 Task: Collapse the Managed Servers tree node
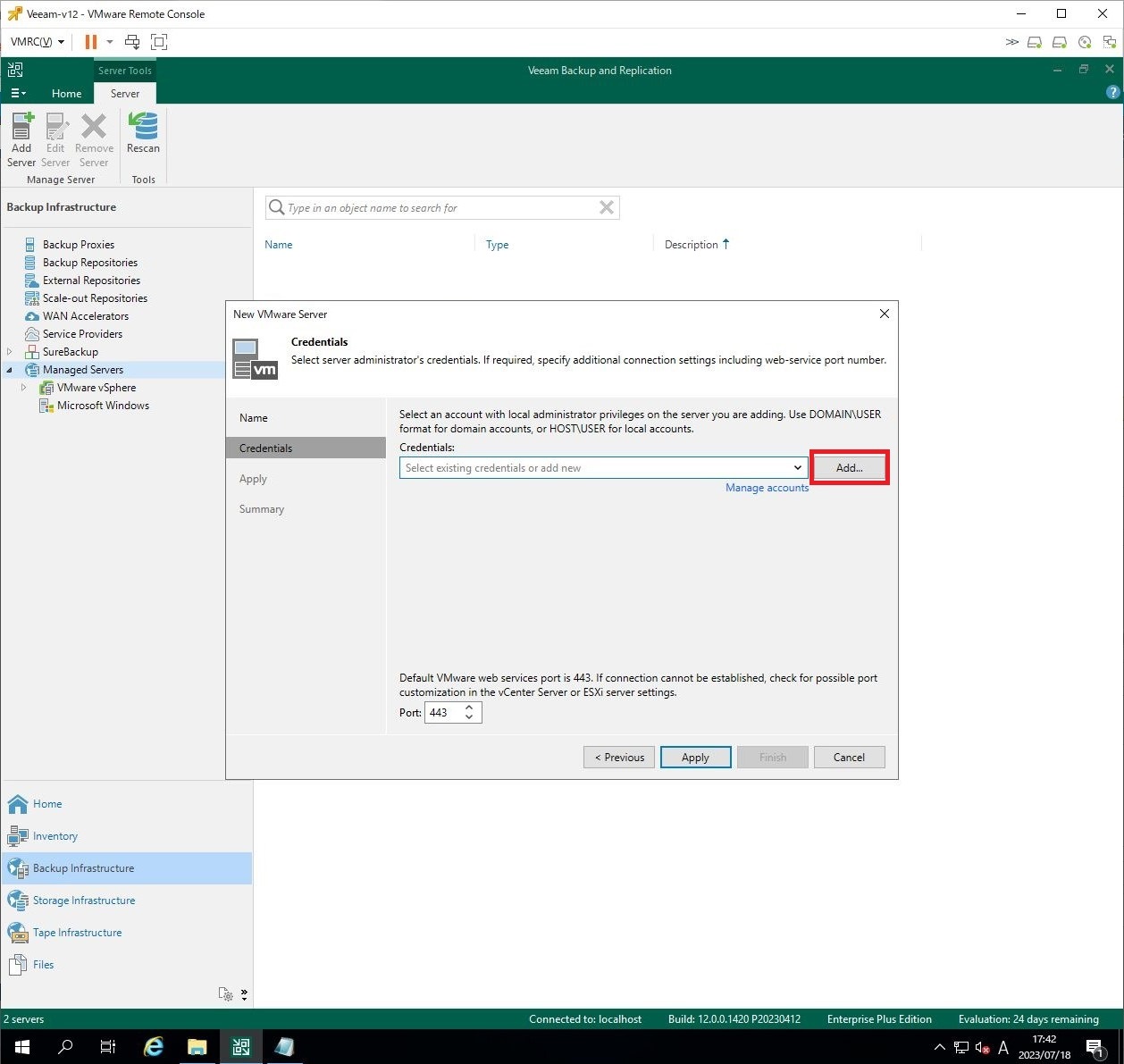(x=10, y=370)
